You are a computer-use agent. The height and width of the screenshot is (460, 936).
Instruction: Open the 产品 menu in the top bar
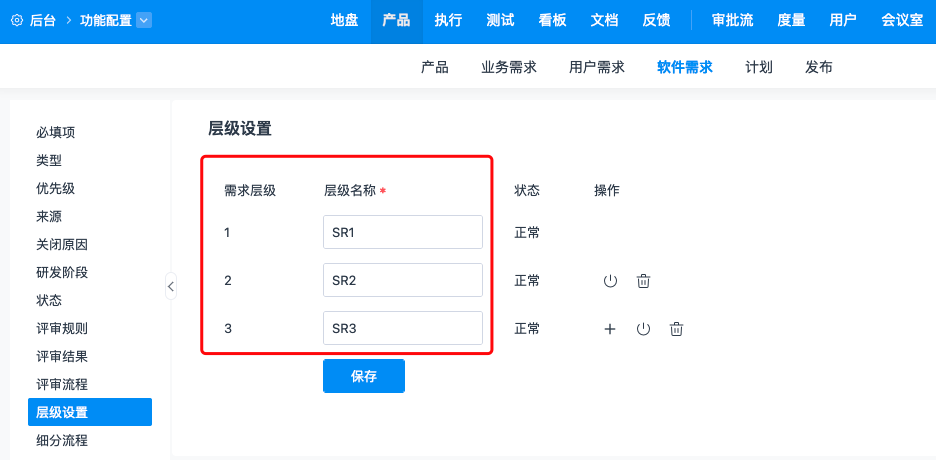point(396,20)
